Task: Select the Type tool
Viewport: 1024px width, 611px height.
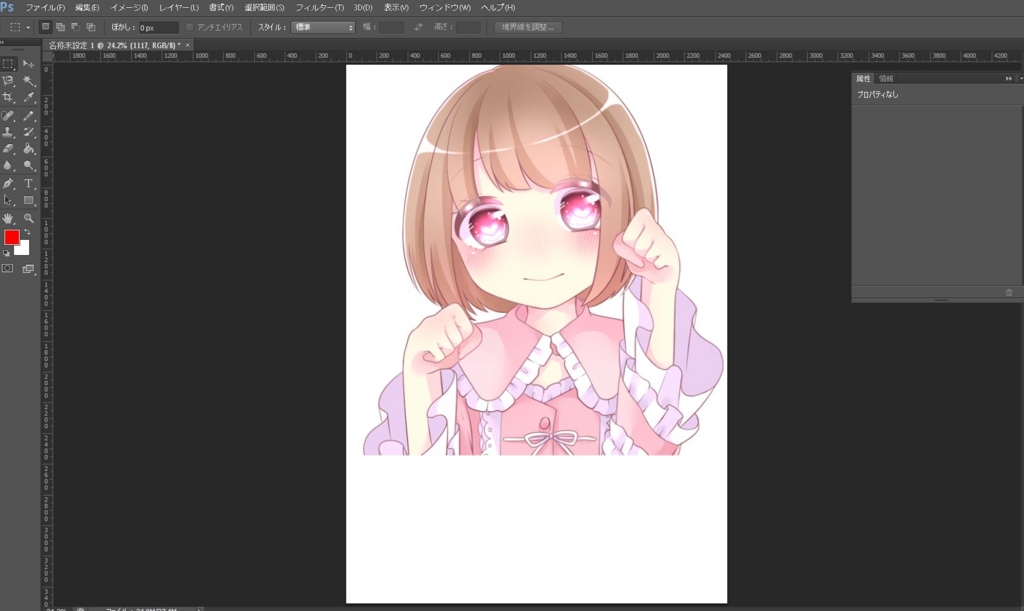Action: tap(28, 183)
